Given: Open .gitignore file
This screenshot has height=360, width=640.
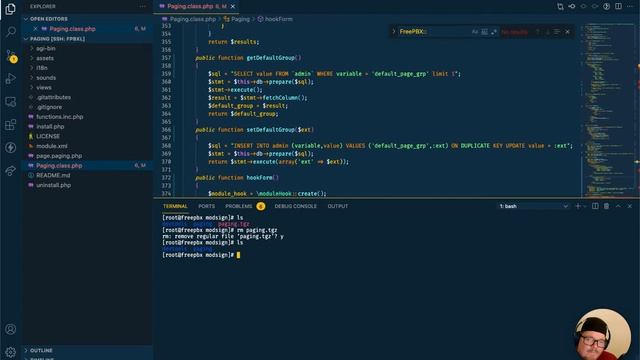Looking at the screenshot, I should coord(49,107).
